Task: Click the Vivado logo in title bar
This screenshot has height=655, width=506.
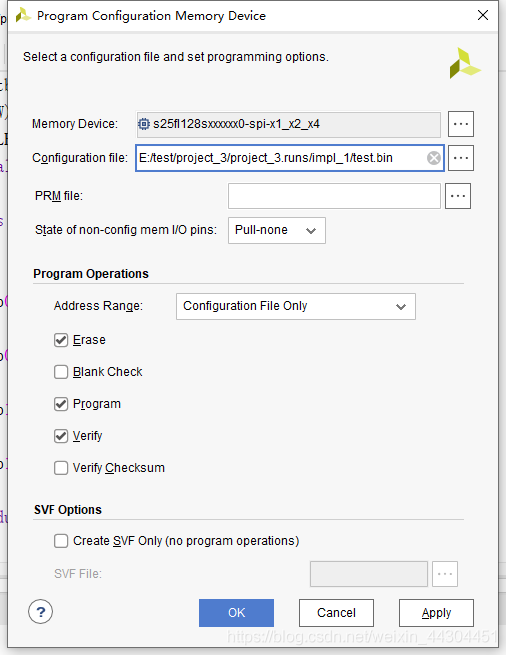Action: pyautogui.click(x=23, y=15)
